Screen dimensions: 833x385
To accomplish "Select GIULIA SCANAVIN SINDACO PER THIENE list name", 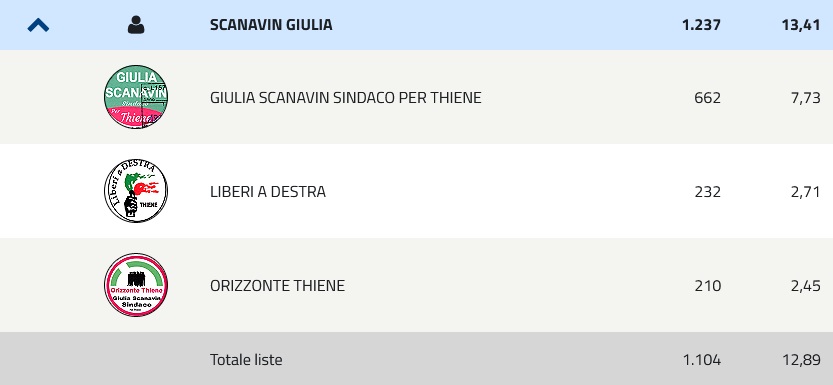I will pos(346,98).
